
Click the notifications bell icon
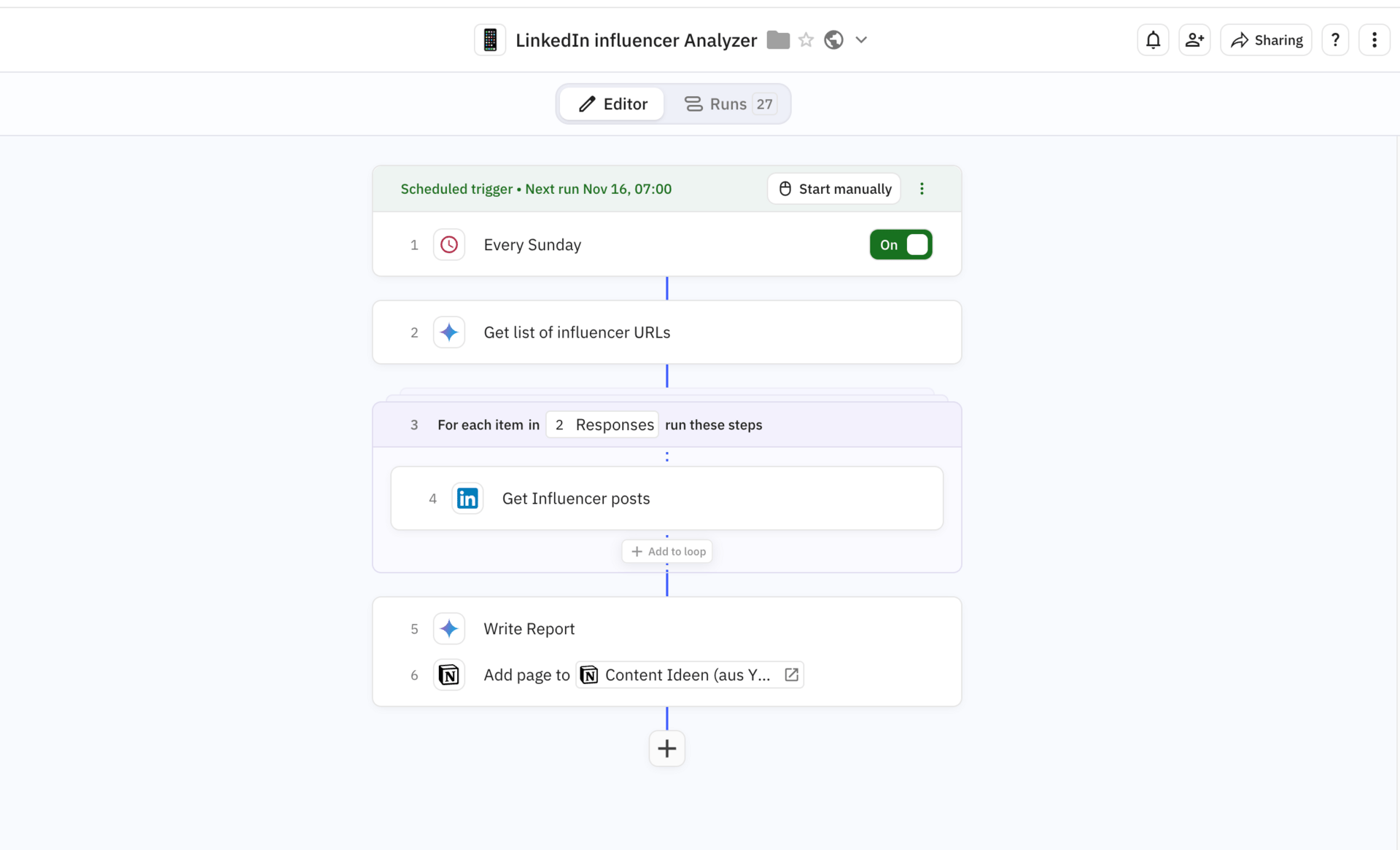pos(1153,40)
